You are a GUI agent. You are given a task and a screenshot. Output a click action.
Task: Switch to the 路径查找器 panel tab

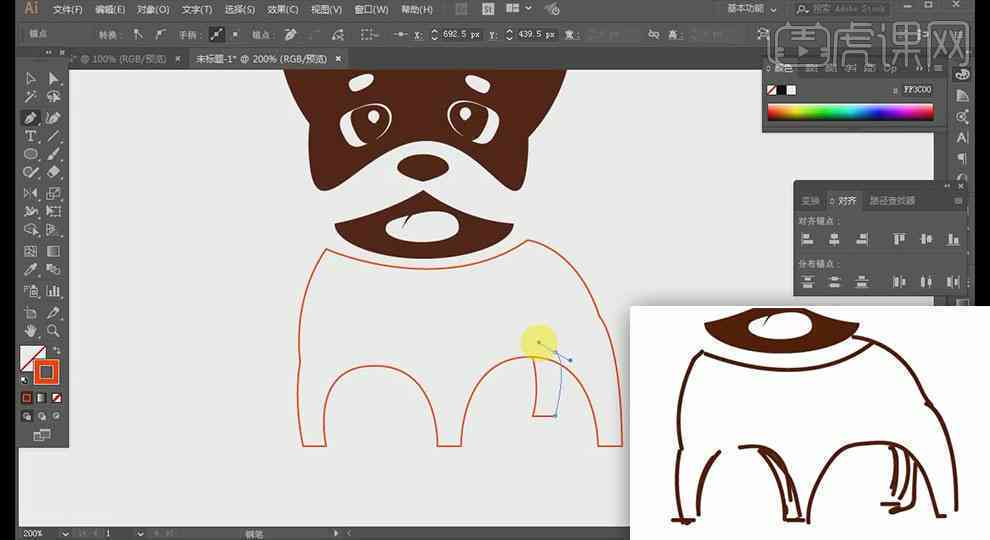[892, 201]
